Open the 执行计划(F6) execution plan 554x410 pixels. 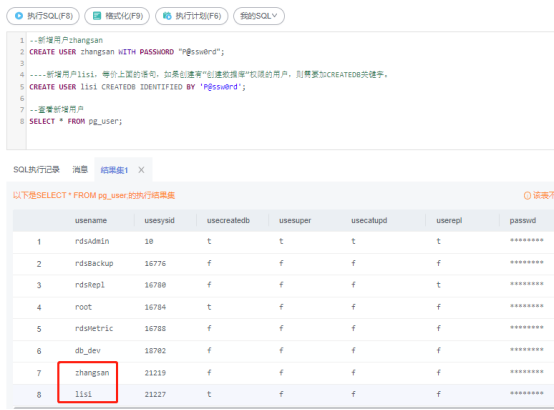point(191,16)
